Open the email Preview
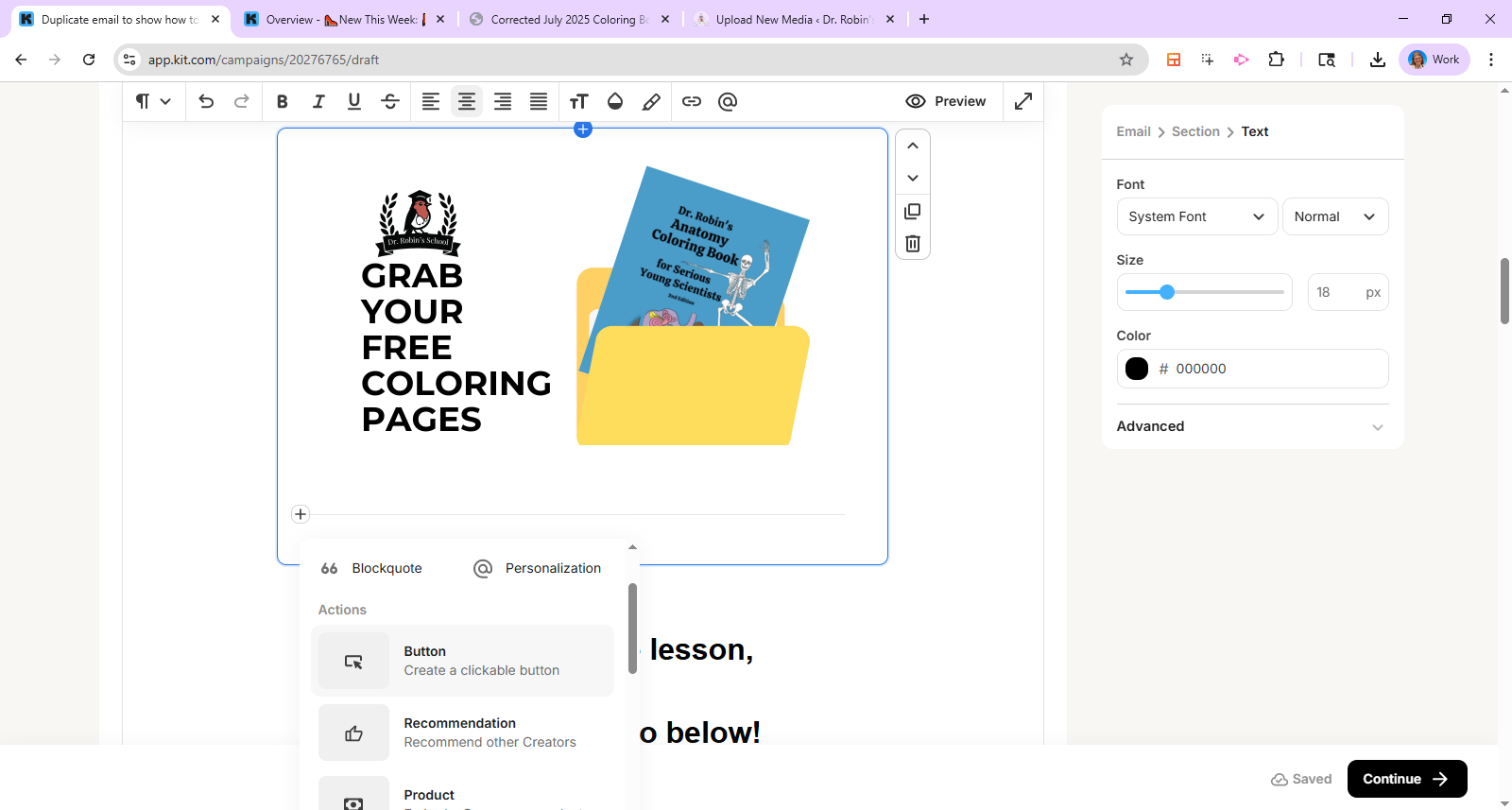Viewport: 1512px width, 810px height. pos(946,101)
